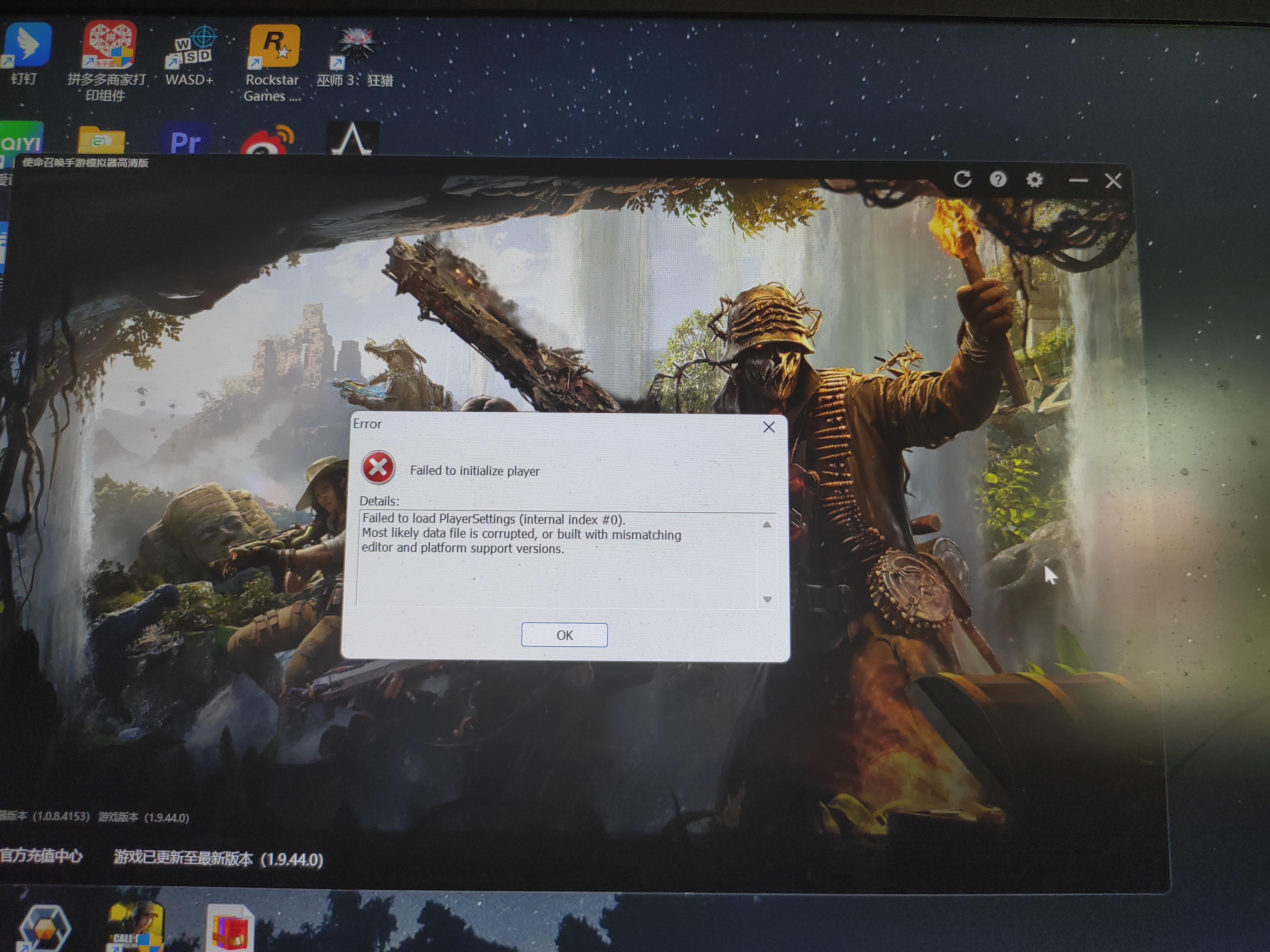
Task: Click the 使命召唤手游模拟器高清版 window title
Action: (85, 163)
